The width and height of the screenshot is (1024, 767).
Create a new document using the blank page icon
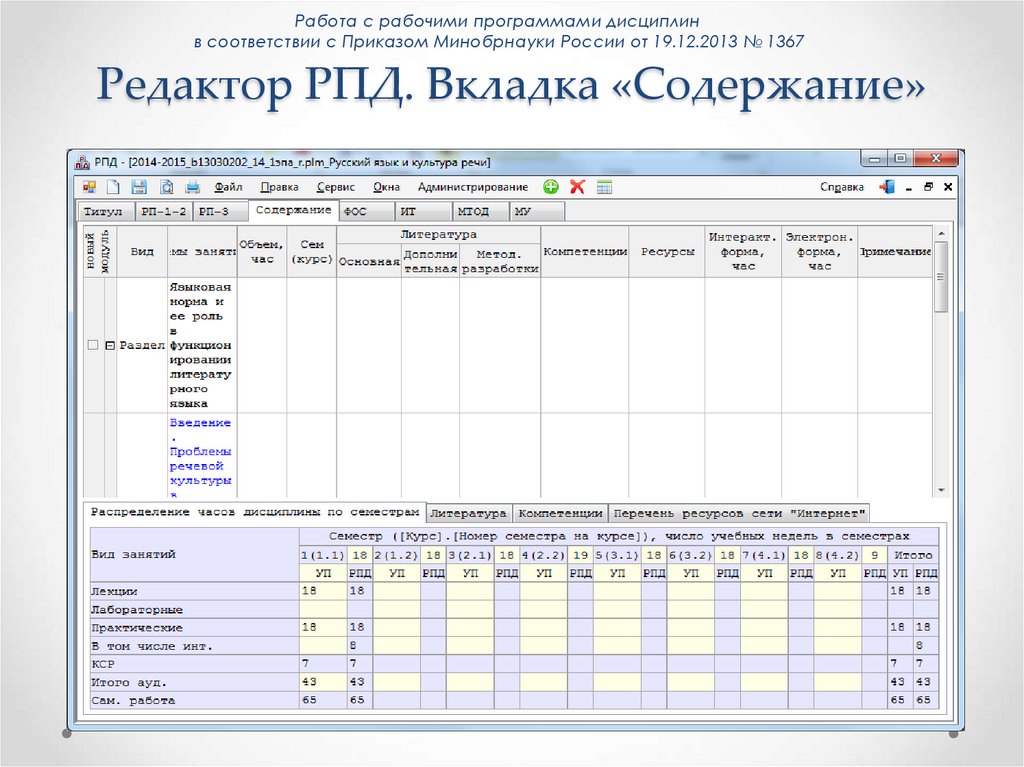coord(113,187)
